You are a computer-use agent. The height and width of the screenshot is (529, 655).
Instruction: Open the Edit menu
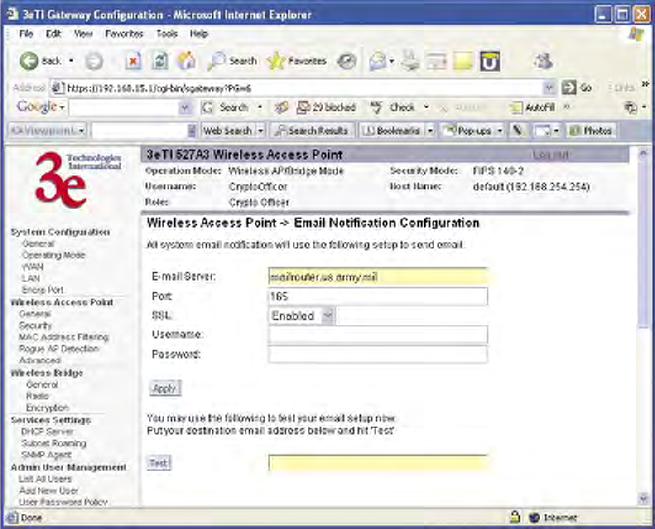tap(53, 34)
